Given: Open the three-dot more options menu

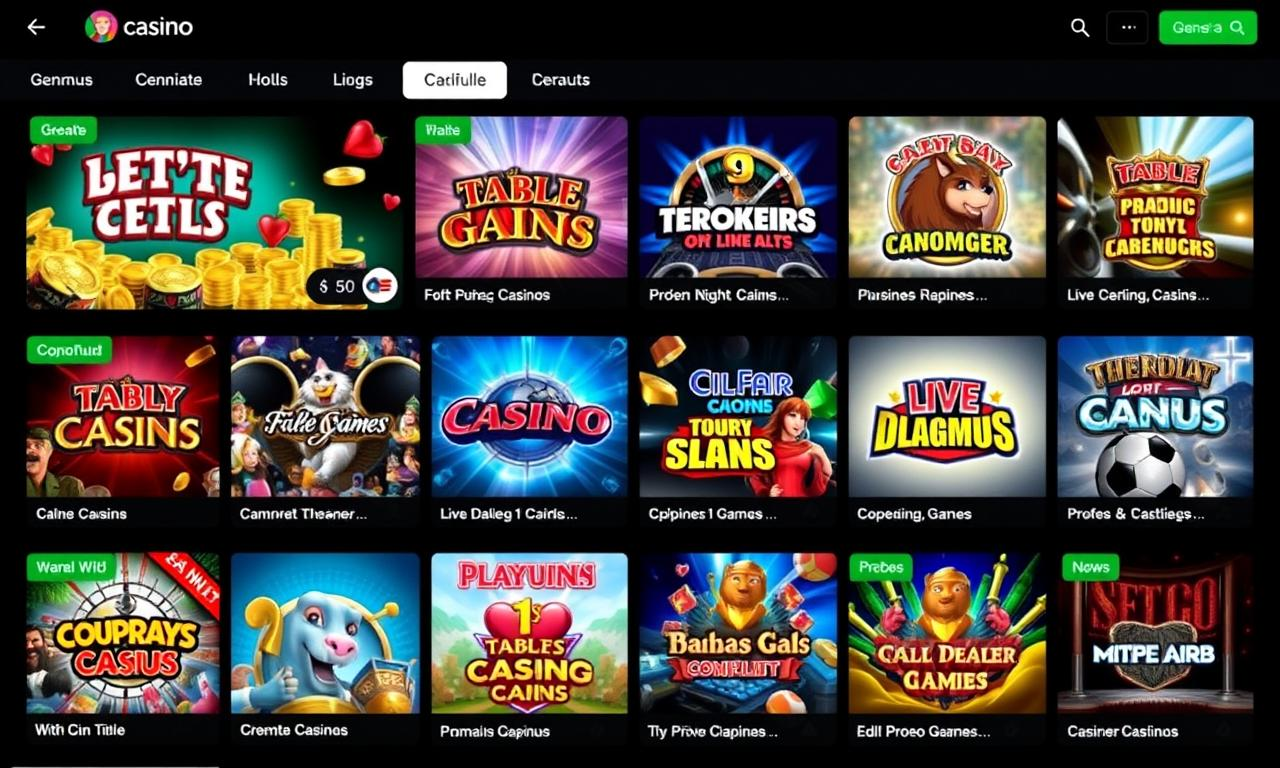Looking at the screenshot, I should [1128, 28].
